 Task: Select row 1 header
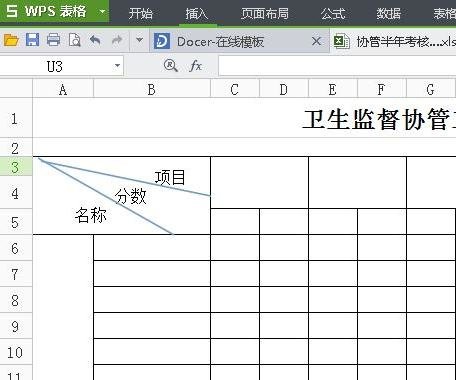click(16, 118)
